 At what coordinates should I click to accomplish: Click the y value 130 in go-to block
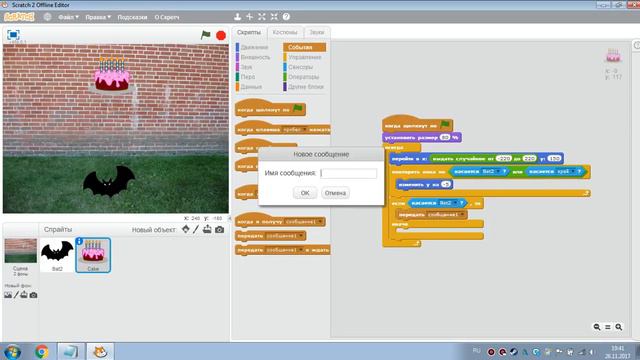click(554, 158)
